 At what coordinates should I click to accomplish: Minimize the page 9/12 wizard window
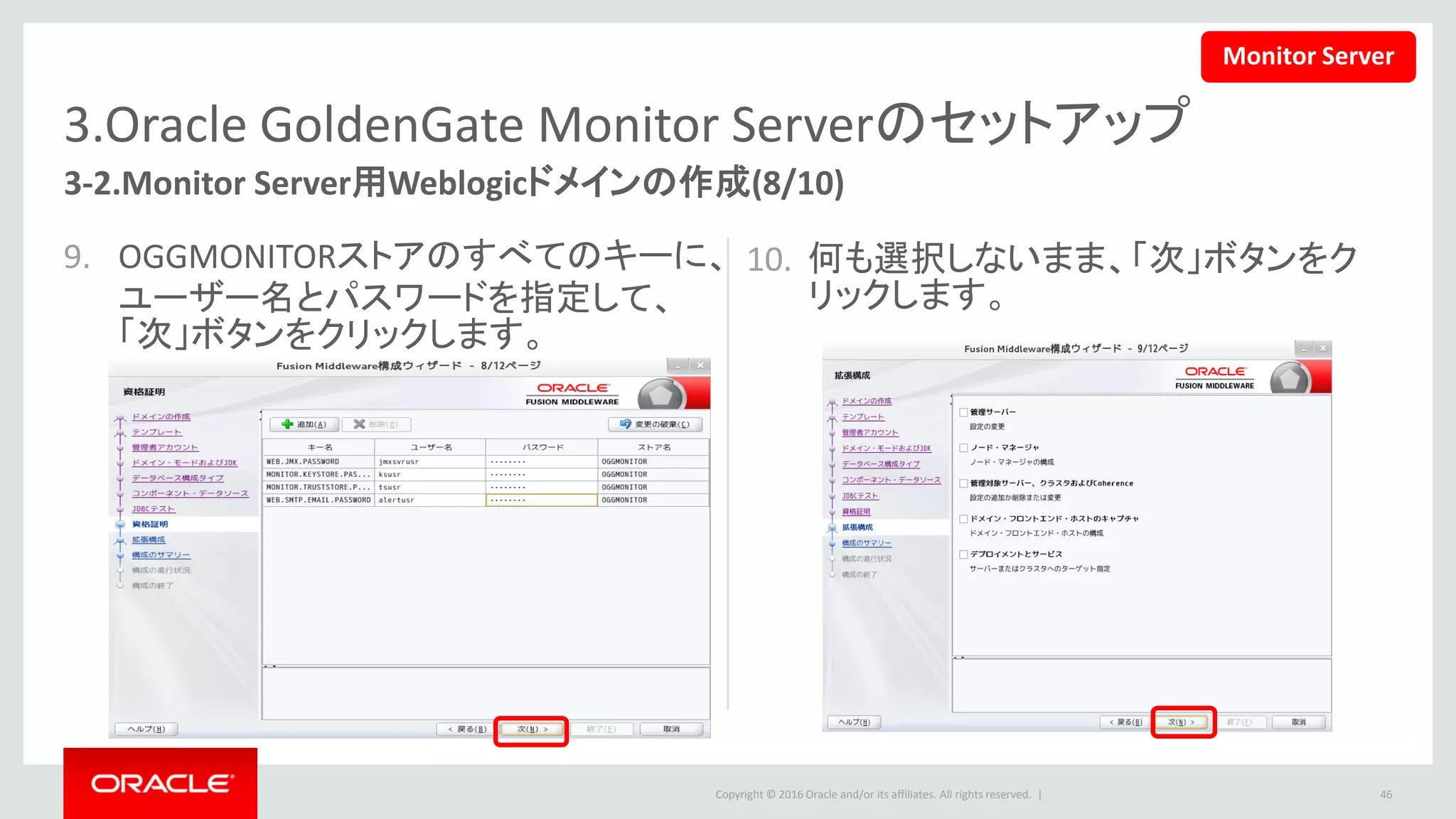coord(1304,348)
